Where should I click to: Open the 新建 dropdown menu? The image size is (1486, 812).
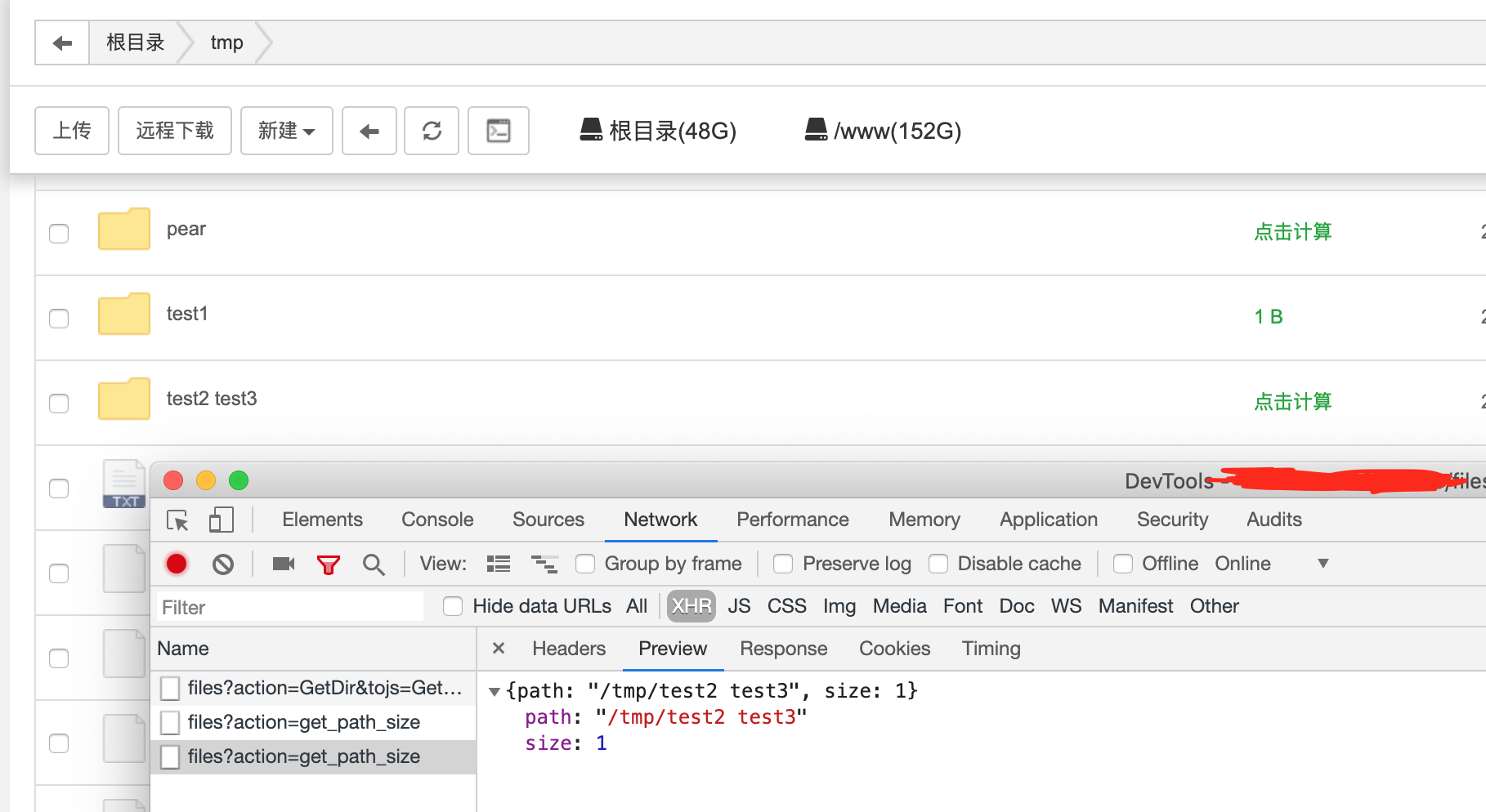pyautogui.click(x=286, y=131)
